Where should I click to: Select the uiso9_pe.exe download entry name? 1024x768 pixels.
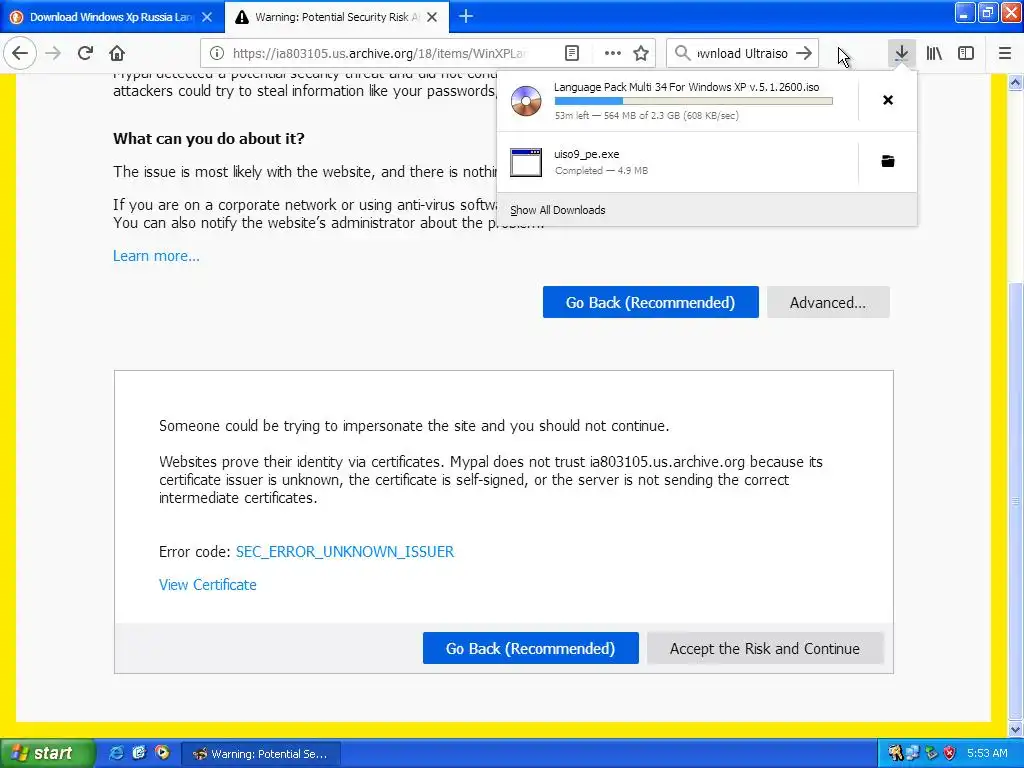pyautogui.click(x=586, y=154)
